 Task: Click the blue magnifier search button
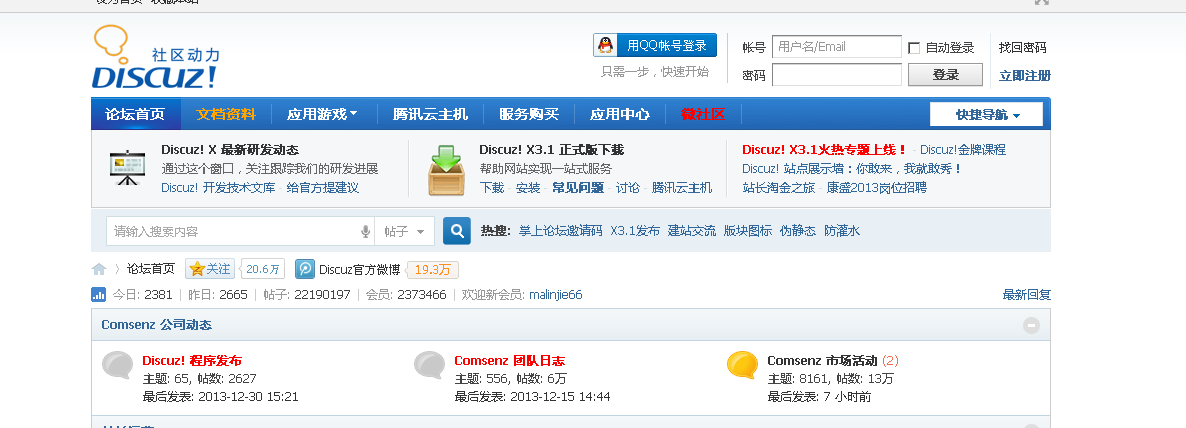457,231
